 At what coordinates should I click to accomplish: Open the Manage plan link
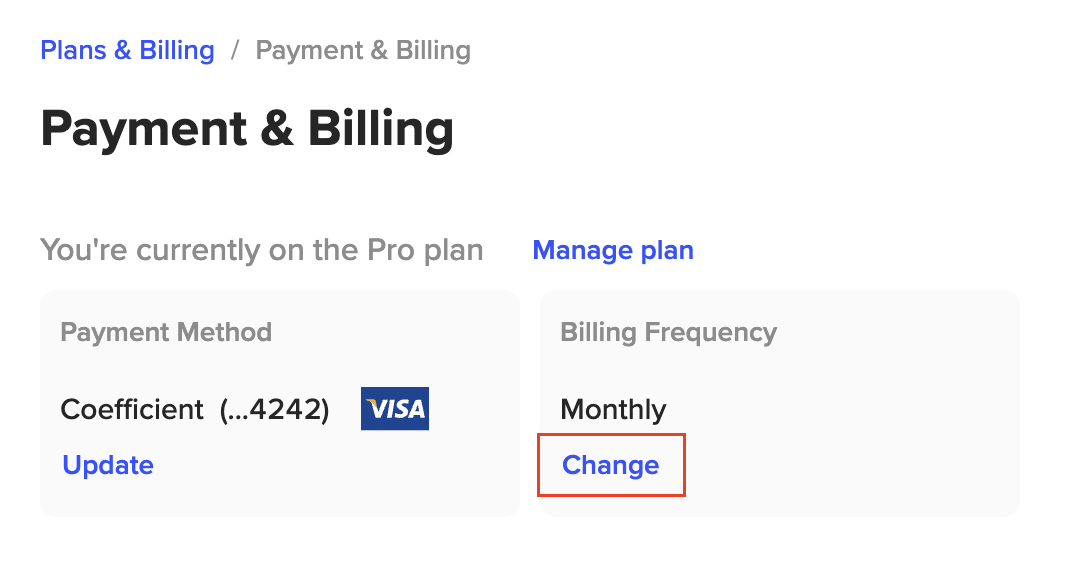pos(613,250)
